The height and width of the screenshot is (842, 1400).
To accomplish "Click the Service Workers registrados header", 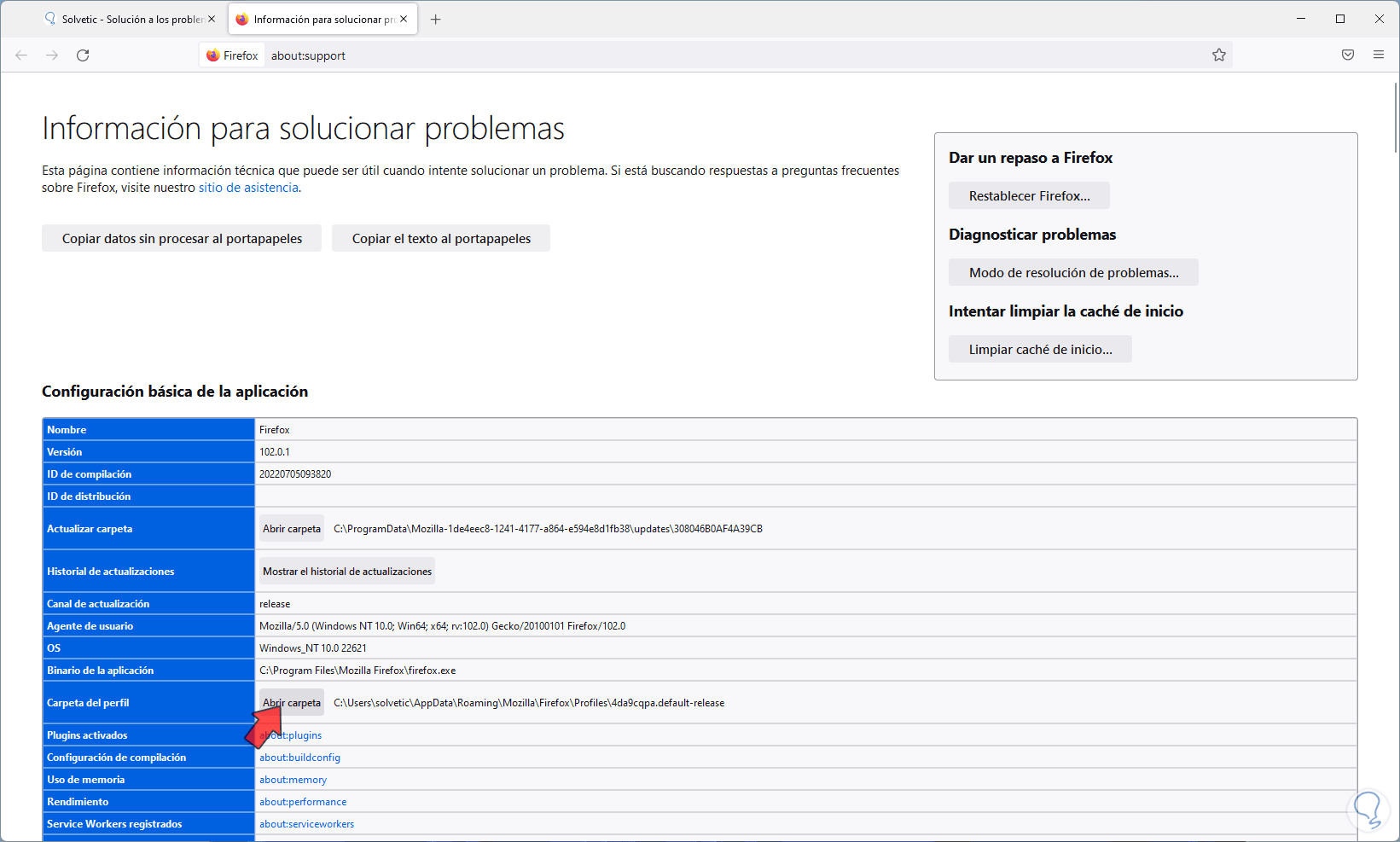I will [148, 824].
